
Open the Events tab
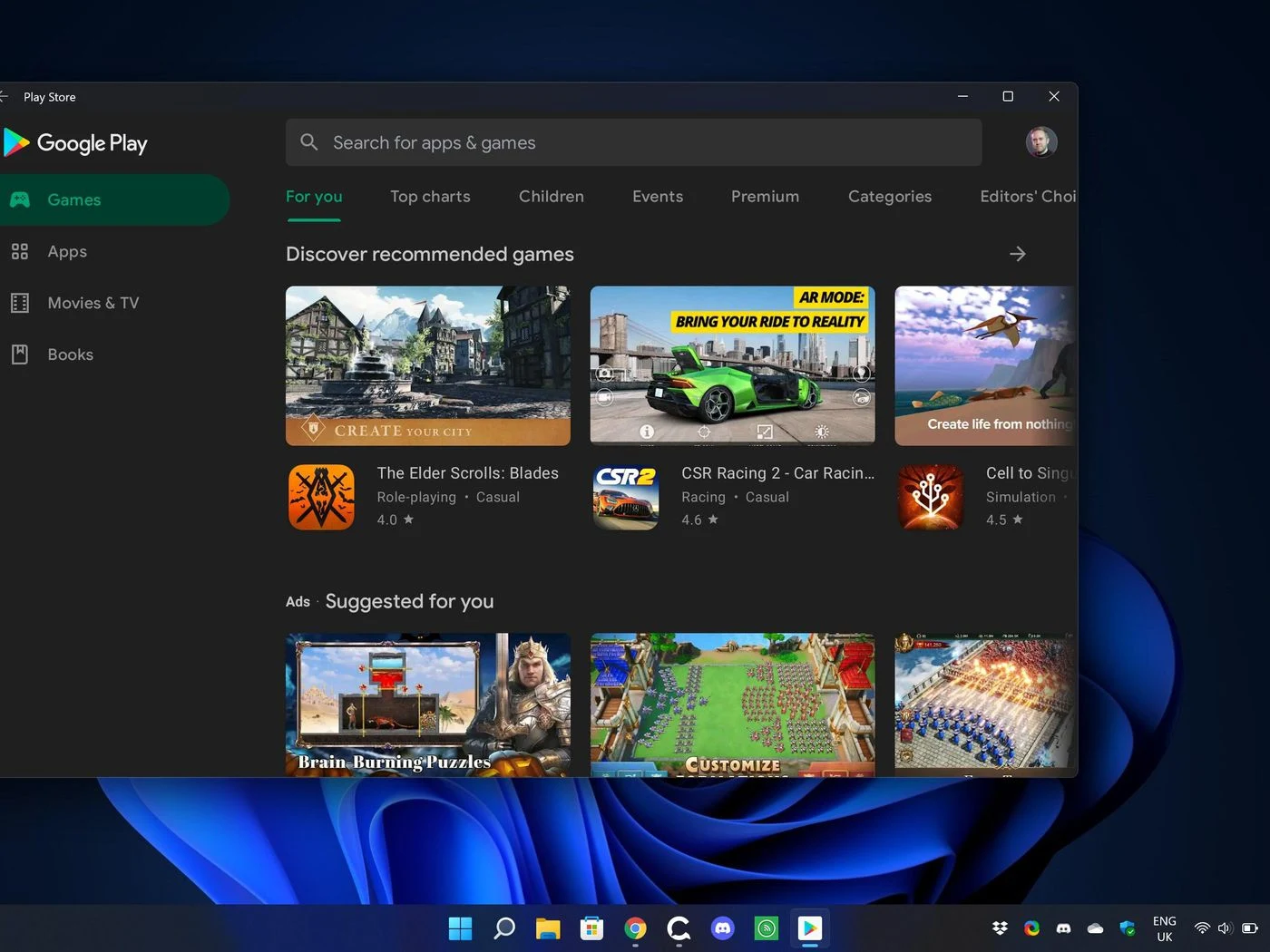[658, 197]
